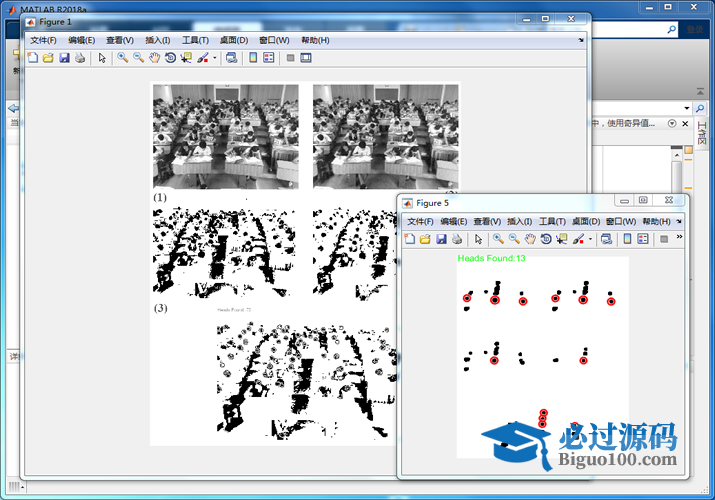715x500 pixels.
Task: Select the Pan hand tool in Figure 1
Action: [155, 58]
